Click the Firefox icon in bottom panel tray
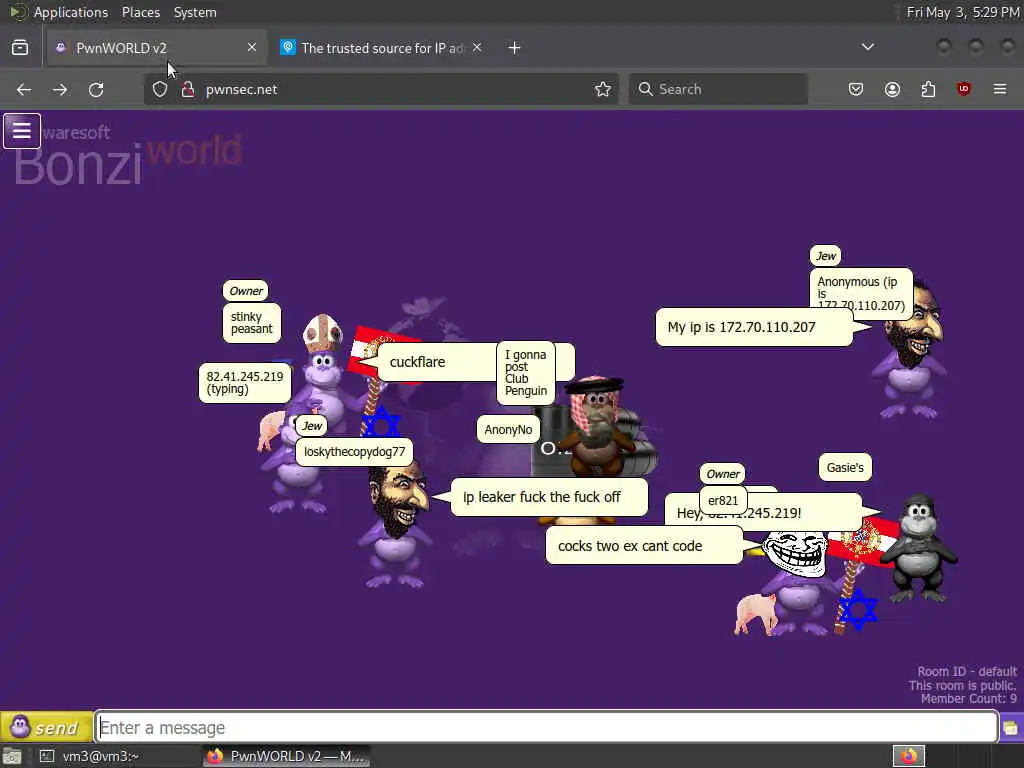The height and width of the screenshot is (768, 1024). coord(909,756)
